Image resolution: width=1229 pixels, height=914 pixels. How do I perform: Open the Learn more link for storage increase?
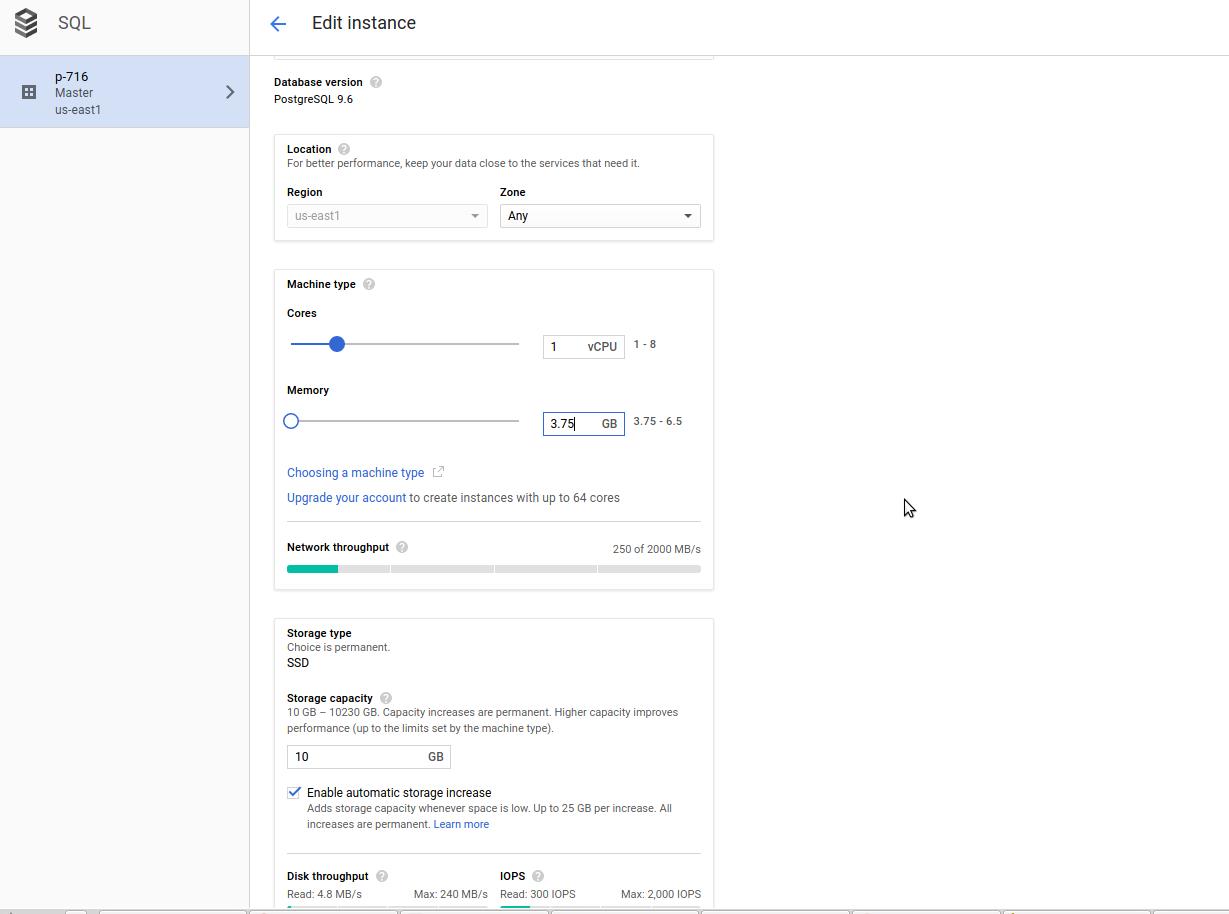pyautogui.click(x=461, y=824)
